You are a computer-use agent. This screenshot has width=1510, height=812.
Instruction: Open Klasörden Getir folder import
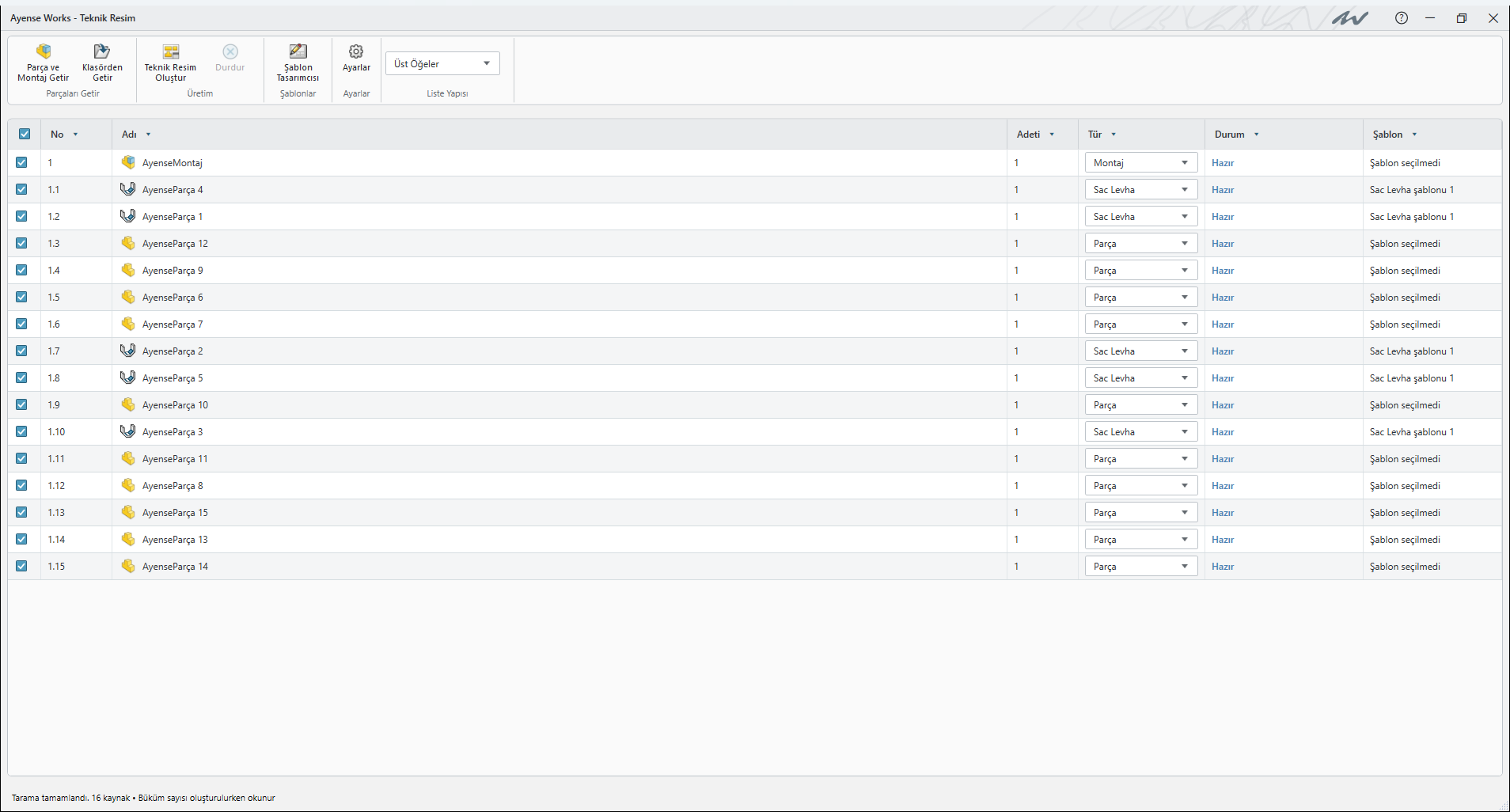(x=102, y=63)
